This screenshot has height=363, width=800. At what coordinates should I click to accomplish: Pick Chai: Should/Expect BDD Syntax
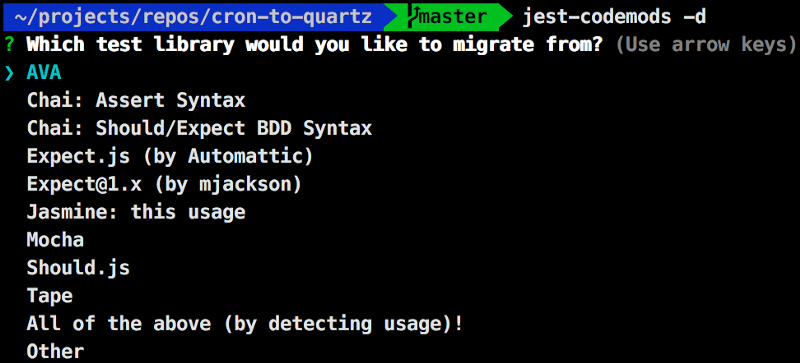pyautogui.click(x=199, y=128)
